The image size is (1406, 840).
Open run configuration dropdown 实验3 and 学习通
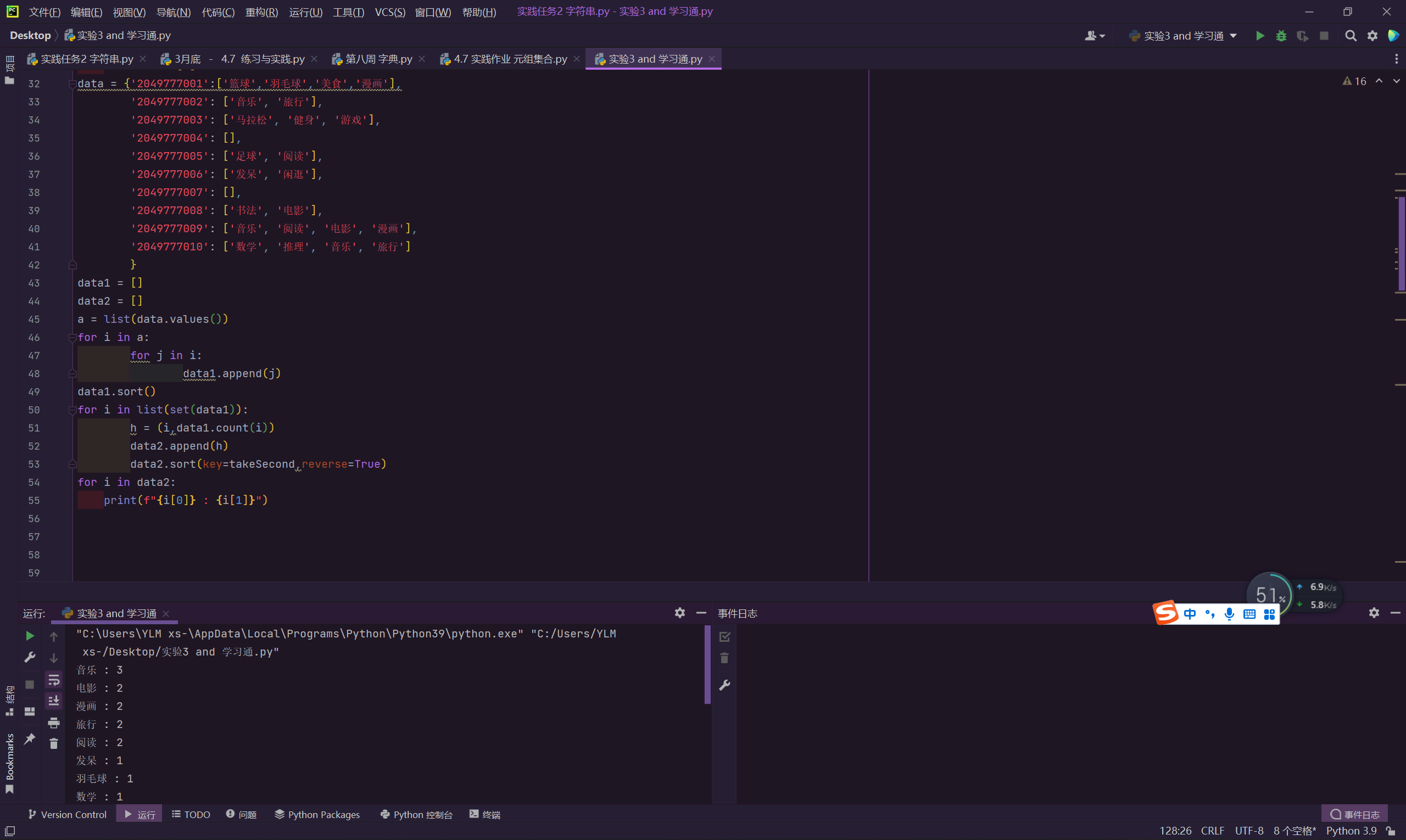tap(1183, 36)
